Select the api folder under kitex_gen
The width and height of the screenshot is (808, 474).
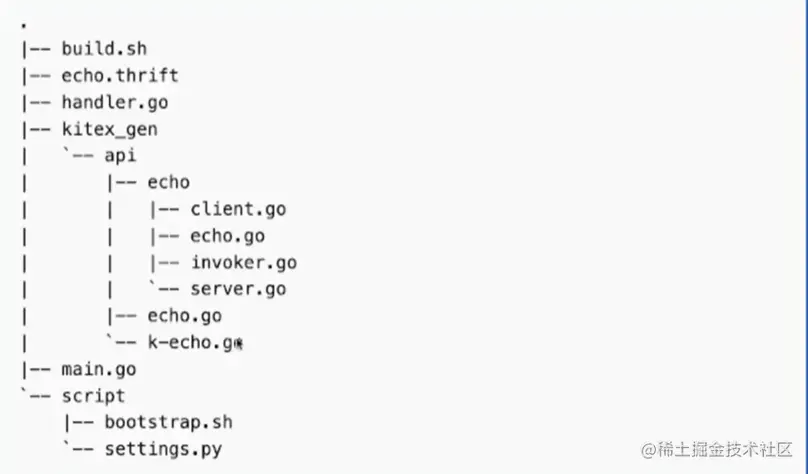click(120, 156)
